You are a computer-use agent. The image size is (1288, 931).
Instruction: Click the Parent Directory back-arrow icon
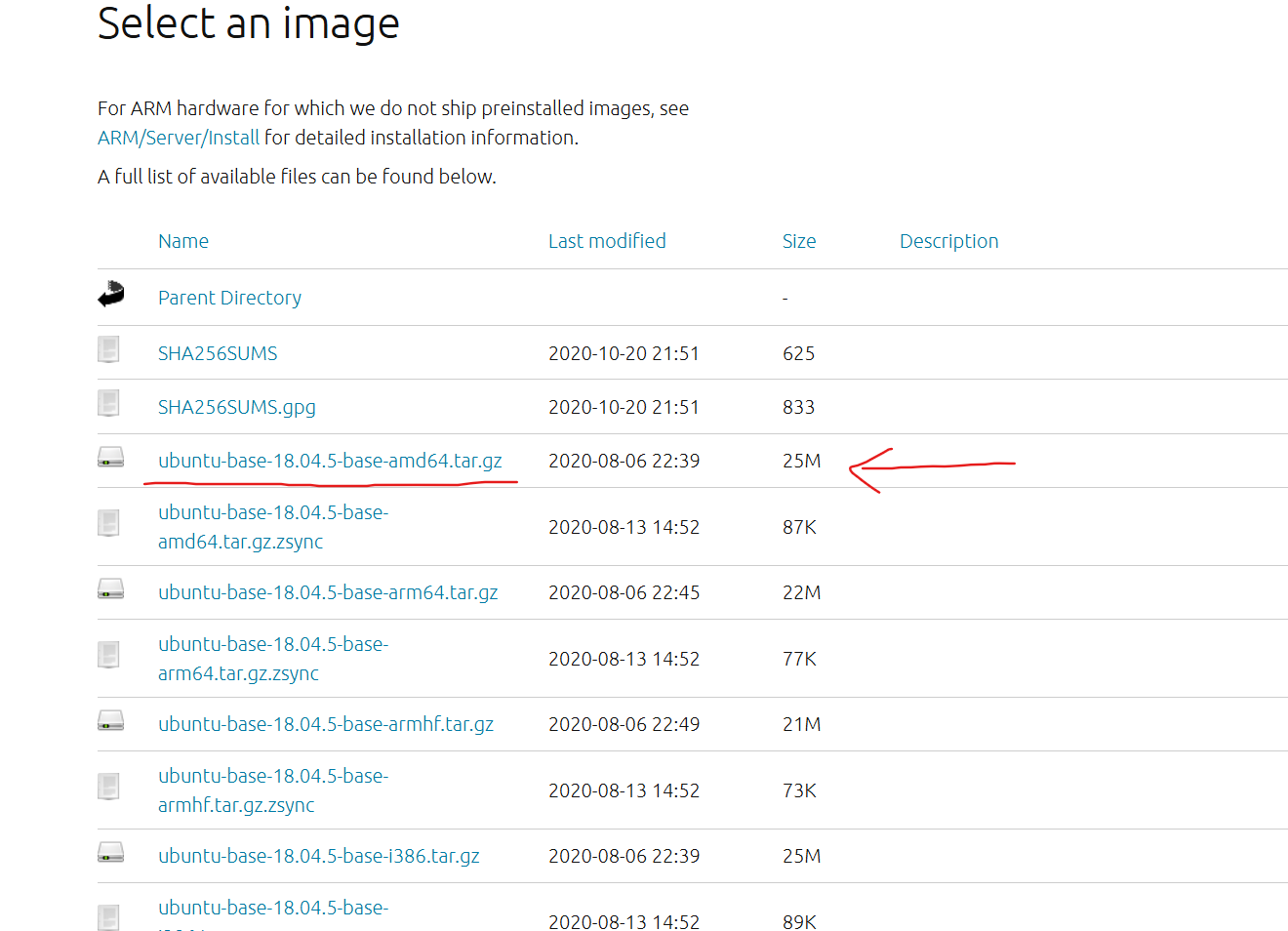pyautogui.click(x=111, y=294)
